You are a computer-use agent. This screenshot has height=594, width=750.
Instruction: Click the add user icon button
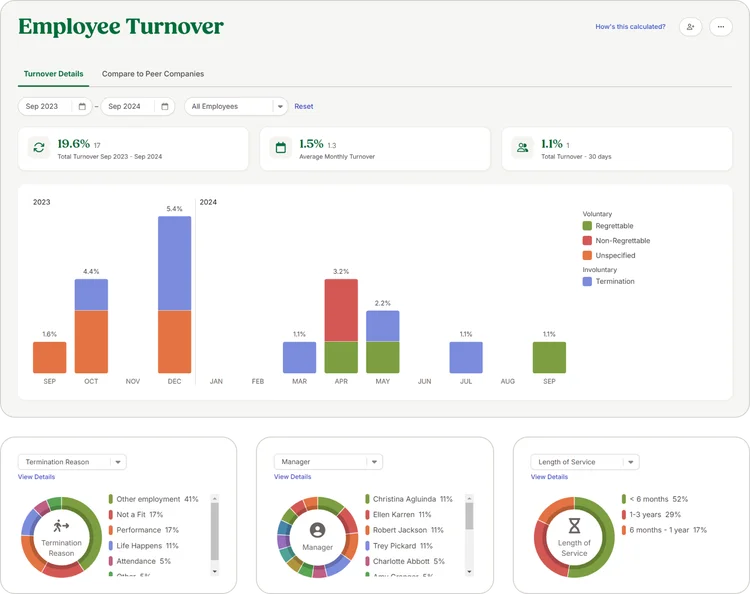(690, 27)
